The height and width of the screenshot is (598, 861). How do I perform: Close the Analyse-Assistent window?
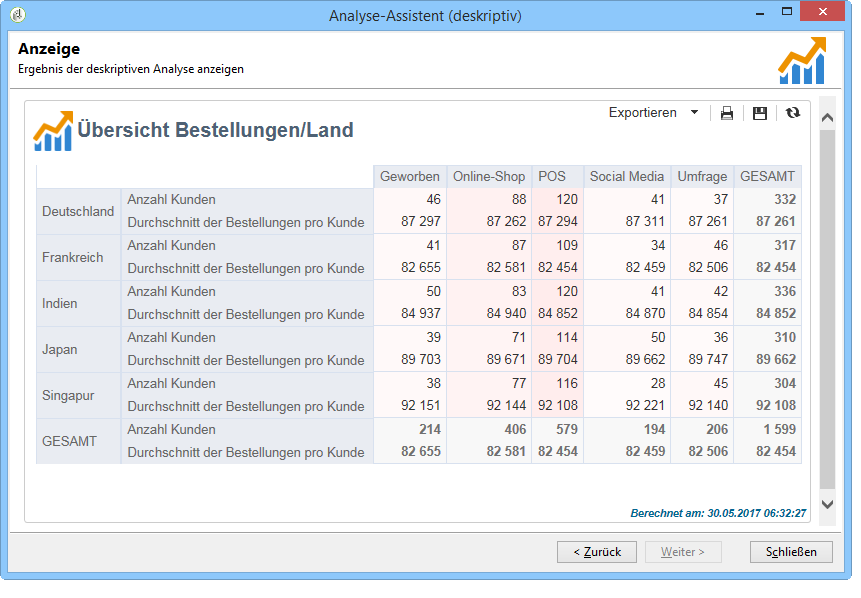click(x=822, y=12)
